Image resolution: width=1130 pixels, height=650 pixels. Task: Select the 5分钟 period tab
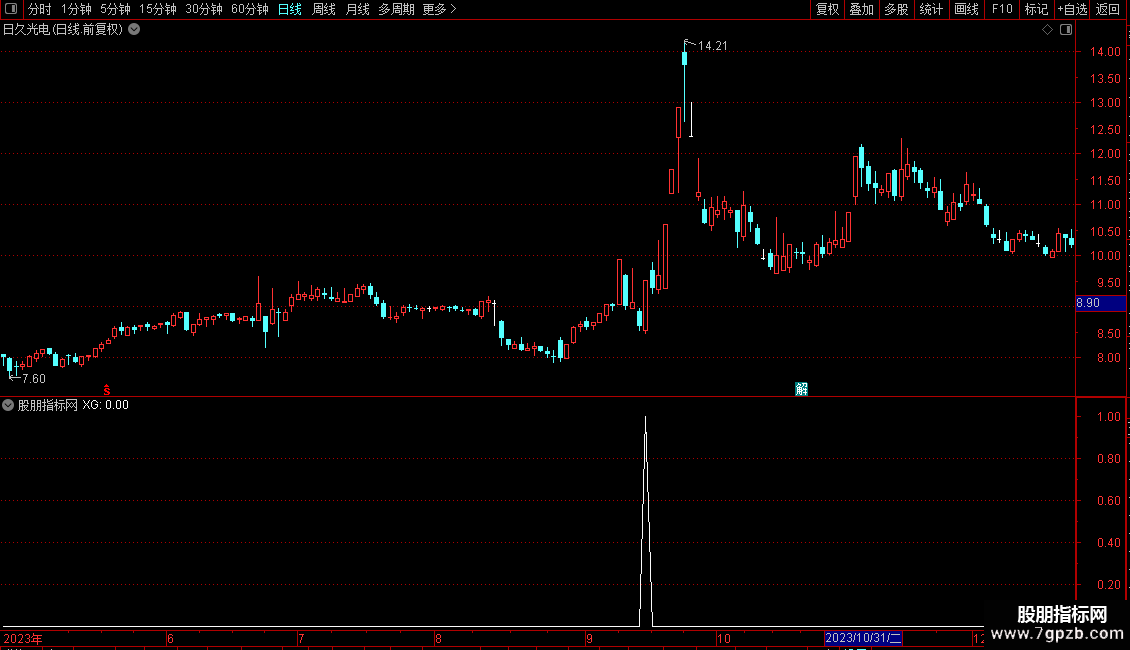pyautogui.click(x=115, y=9)
